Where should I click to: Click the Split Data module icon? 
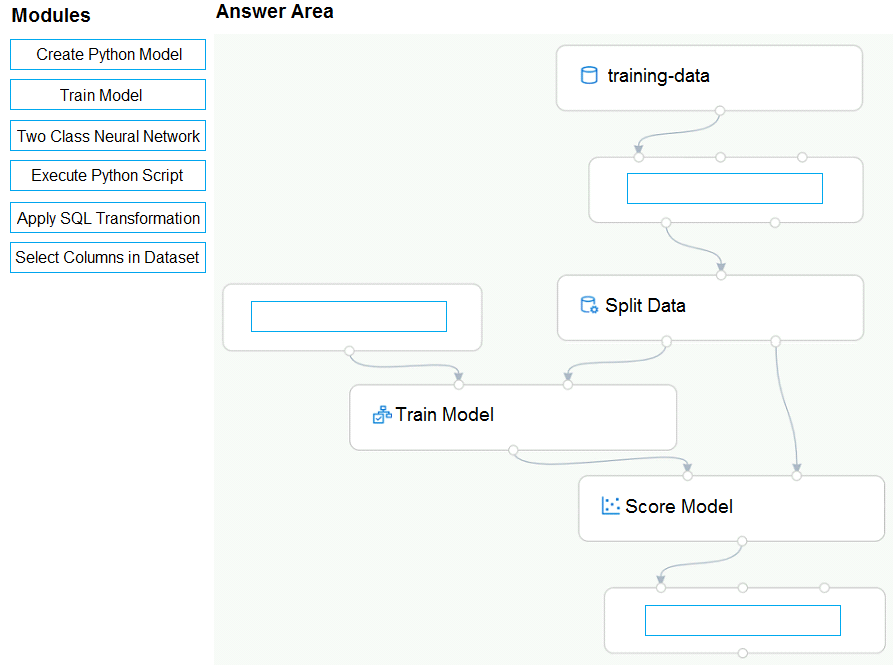[x=589, y=305]
